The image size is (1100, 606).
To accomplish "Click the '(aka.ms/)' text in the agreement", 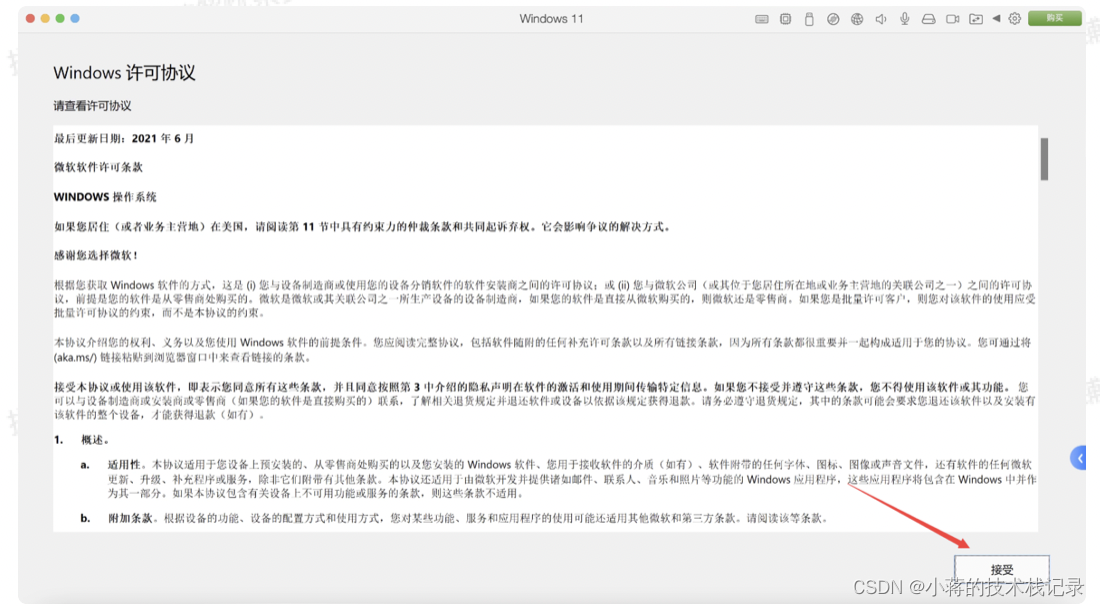I will tap(76, 358).
